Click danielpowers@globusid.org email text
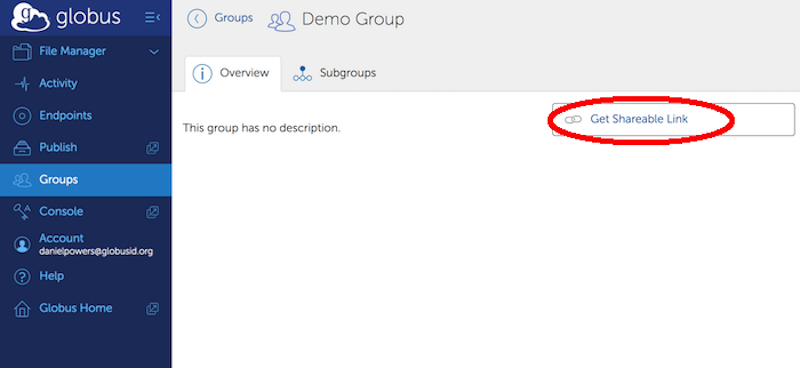Viewport: 800px width, 368px height. pyautogui.click(x=96, y=252)
